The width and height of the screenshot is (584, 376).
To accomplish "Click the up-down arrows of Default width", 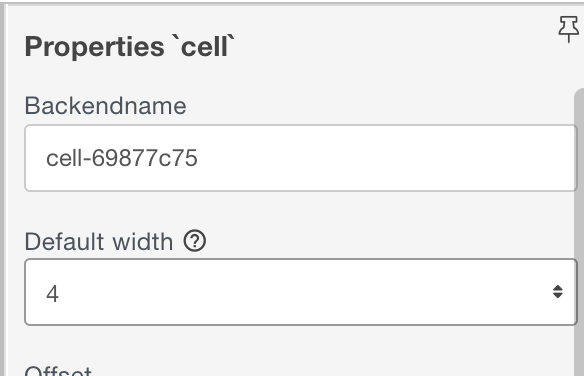I will pos(558,292).
